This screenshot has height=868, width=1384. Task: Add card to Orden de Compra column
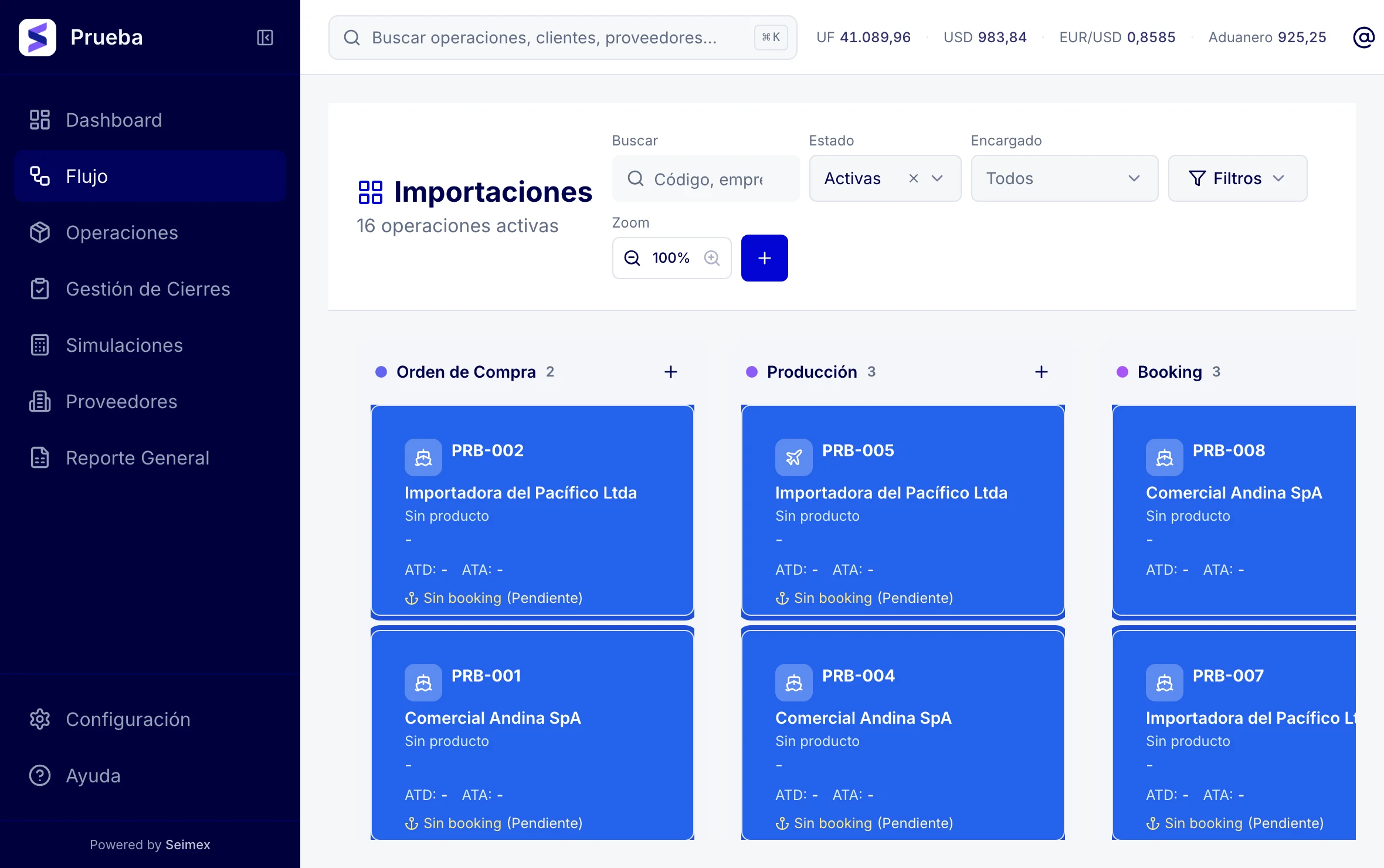click(671, 372)
